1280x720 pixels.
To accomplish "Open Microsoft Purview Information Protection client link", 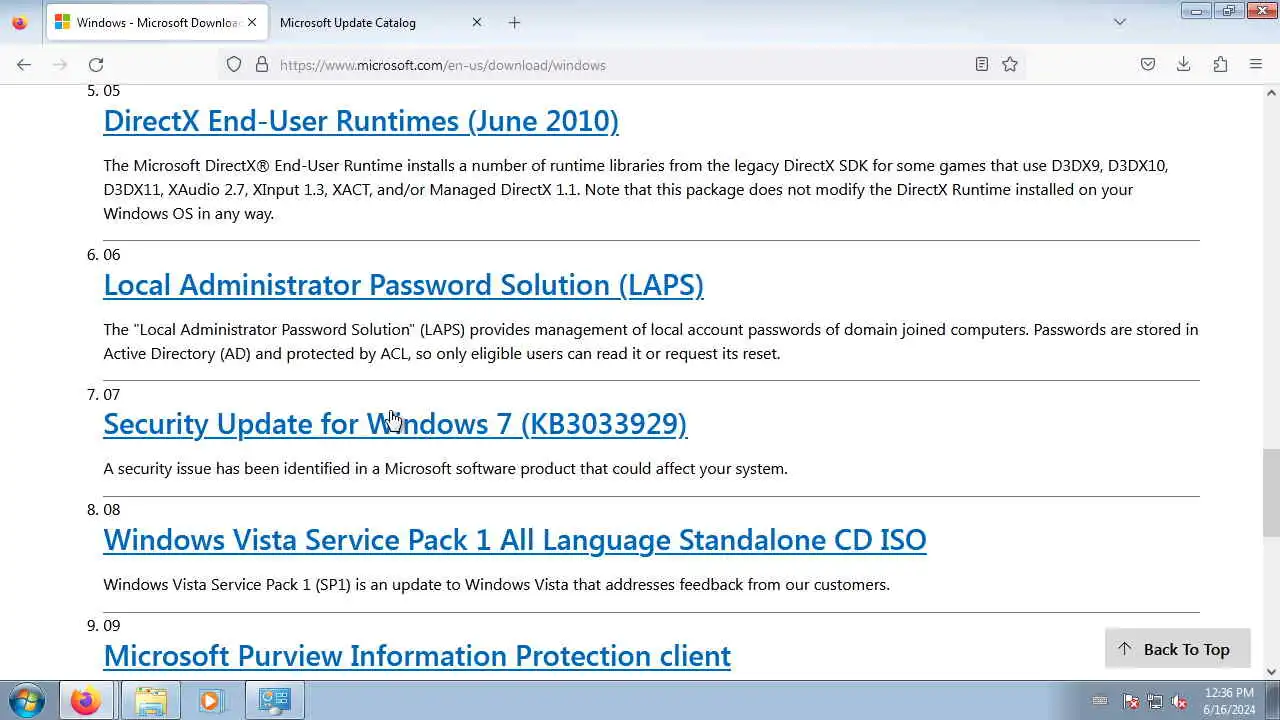I will click(x=417, y=656).
